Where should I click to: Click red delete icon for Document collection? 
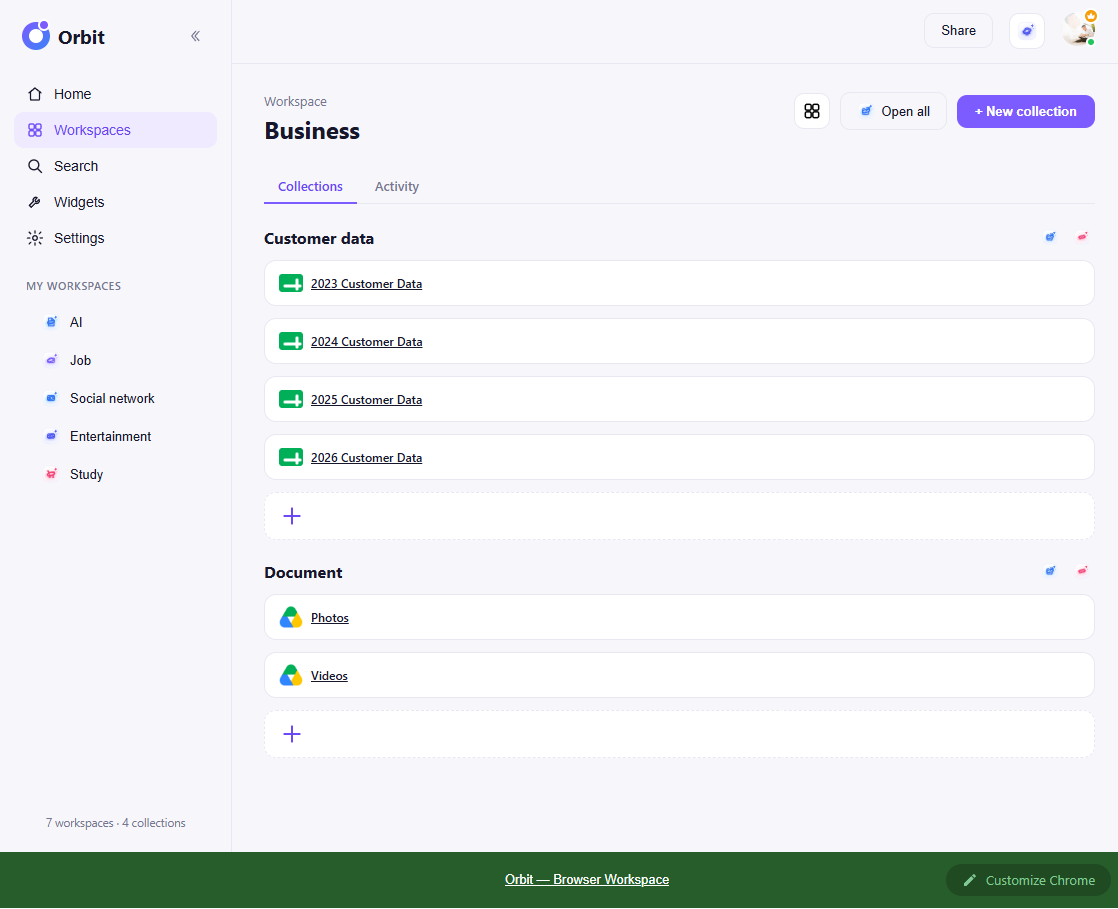pyautogui.click(x=1082, y=570)
